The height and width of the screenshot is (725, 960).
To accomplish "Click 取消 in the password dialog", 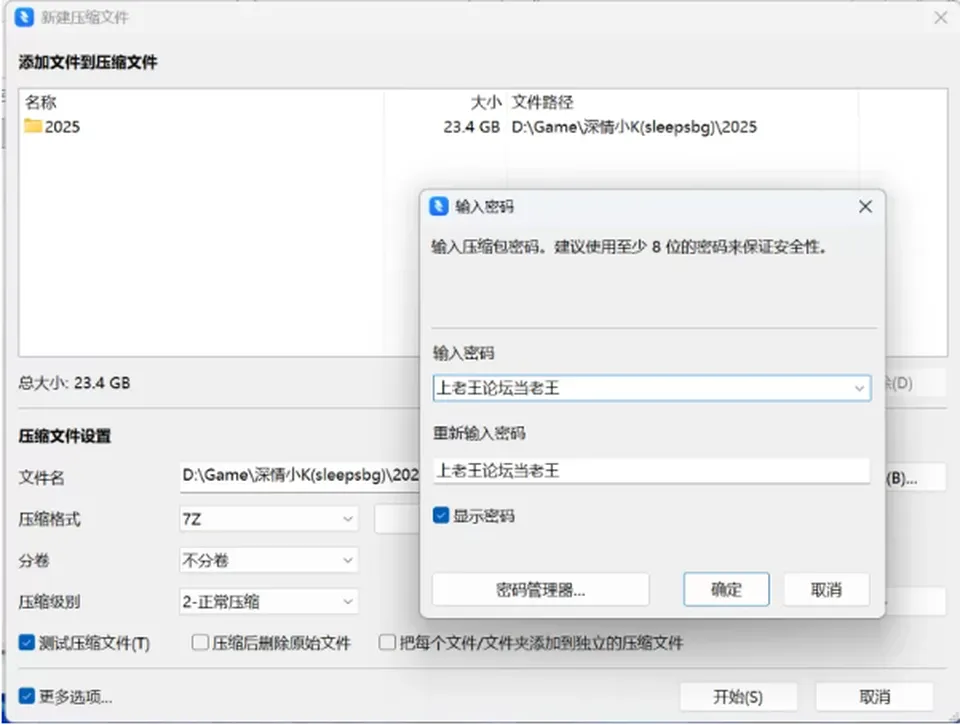I will (x=827, y=590).
